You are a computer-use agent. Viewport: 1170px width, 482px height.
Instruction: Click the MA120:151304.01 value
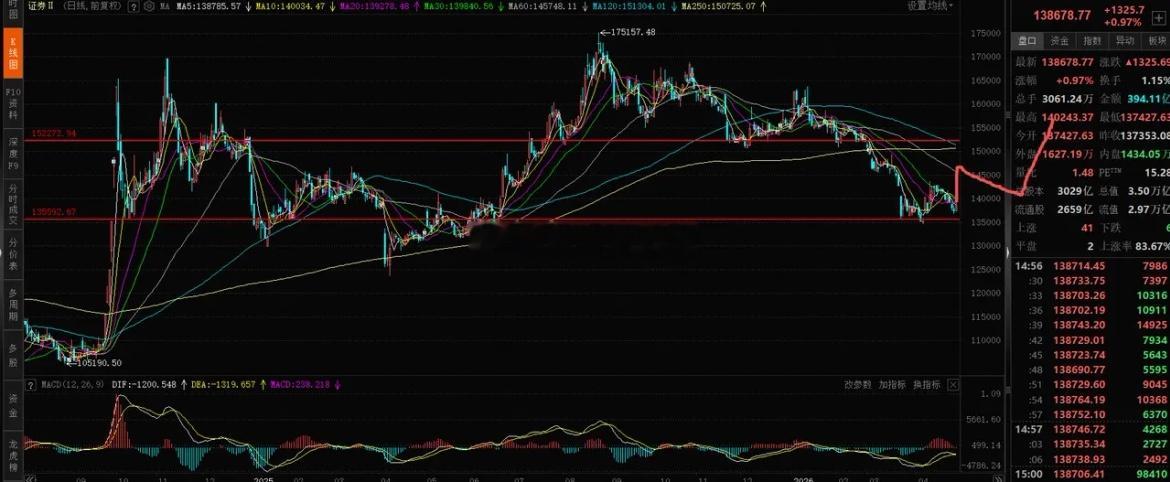(x=631, y=7)
